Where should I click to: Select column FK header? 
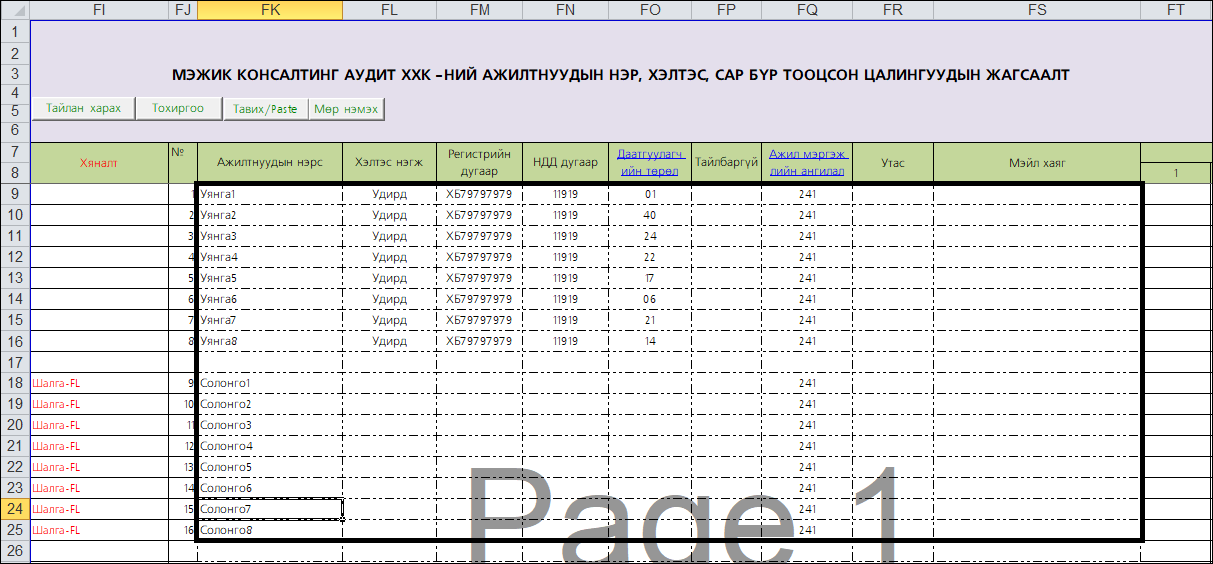[270, 10]
